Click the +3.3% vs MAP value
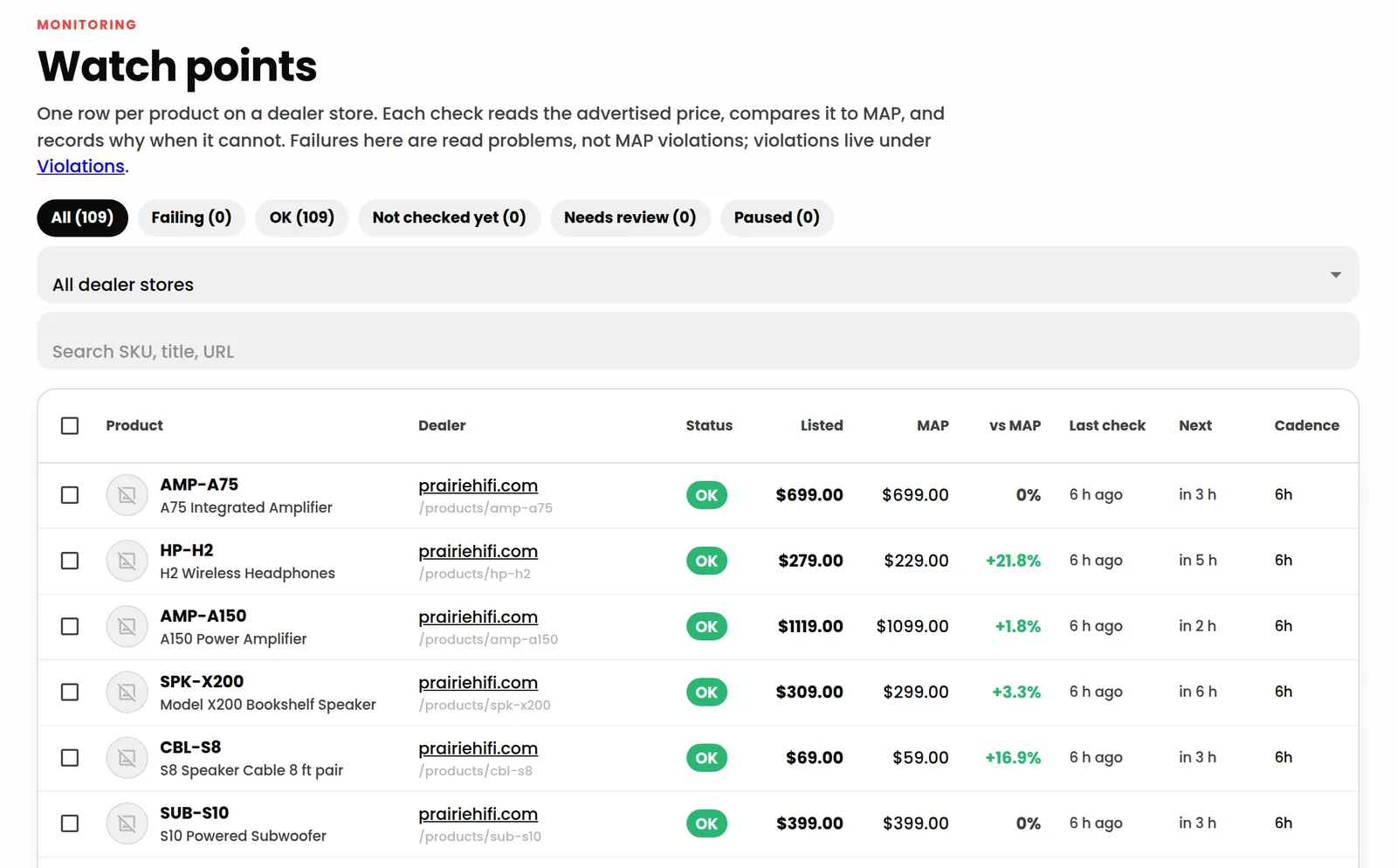 tap(1016, 692)
